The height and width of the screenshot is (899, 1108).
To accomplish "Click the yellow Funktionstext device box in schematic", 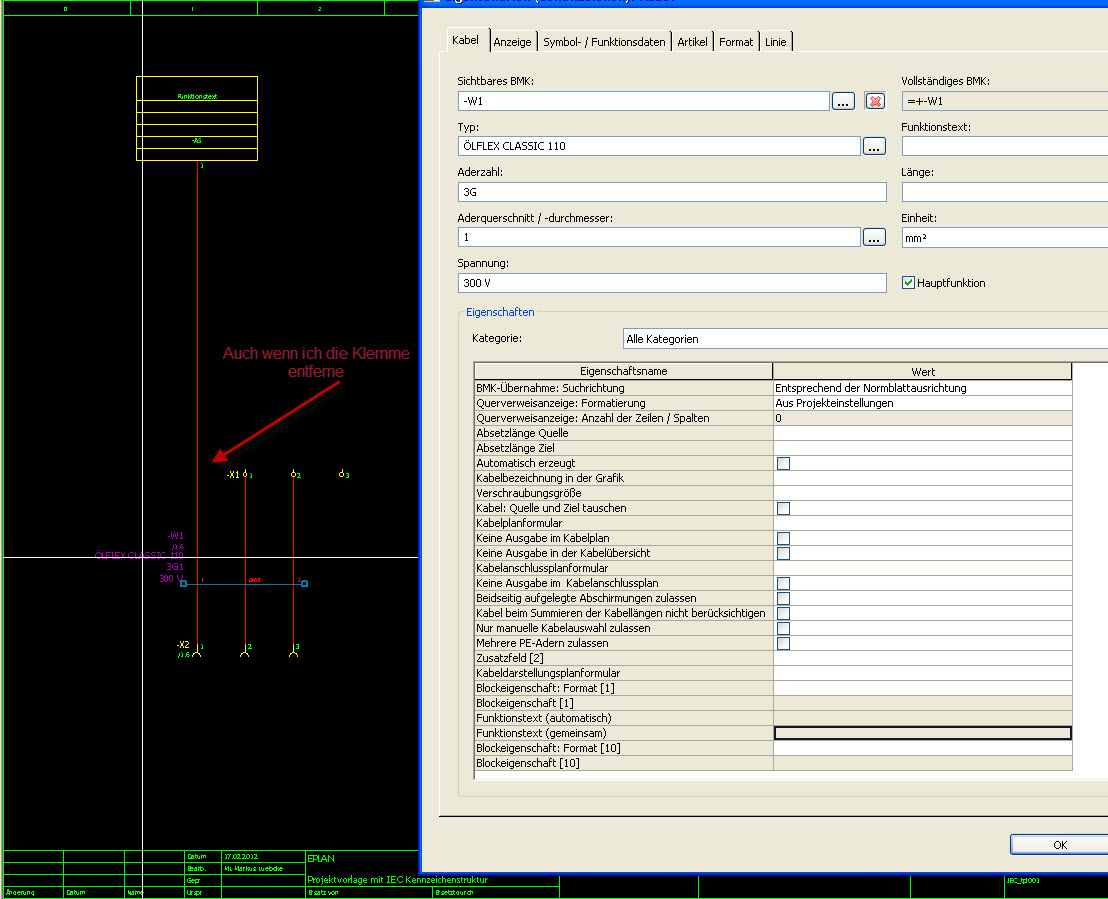I will point(196,118).
